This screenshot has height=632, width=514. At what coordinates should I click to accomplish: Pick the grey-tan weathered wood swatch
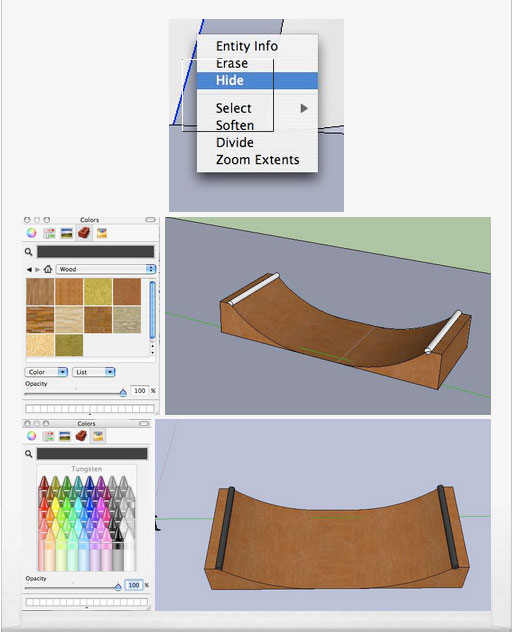point(127,320)
